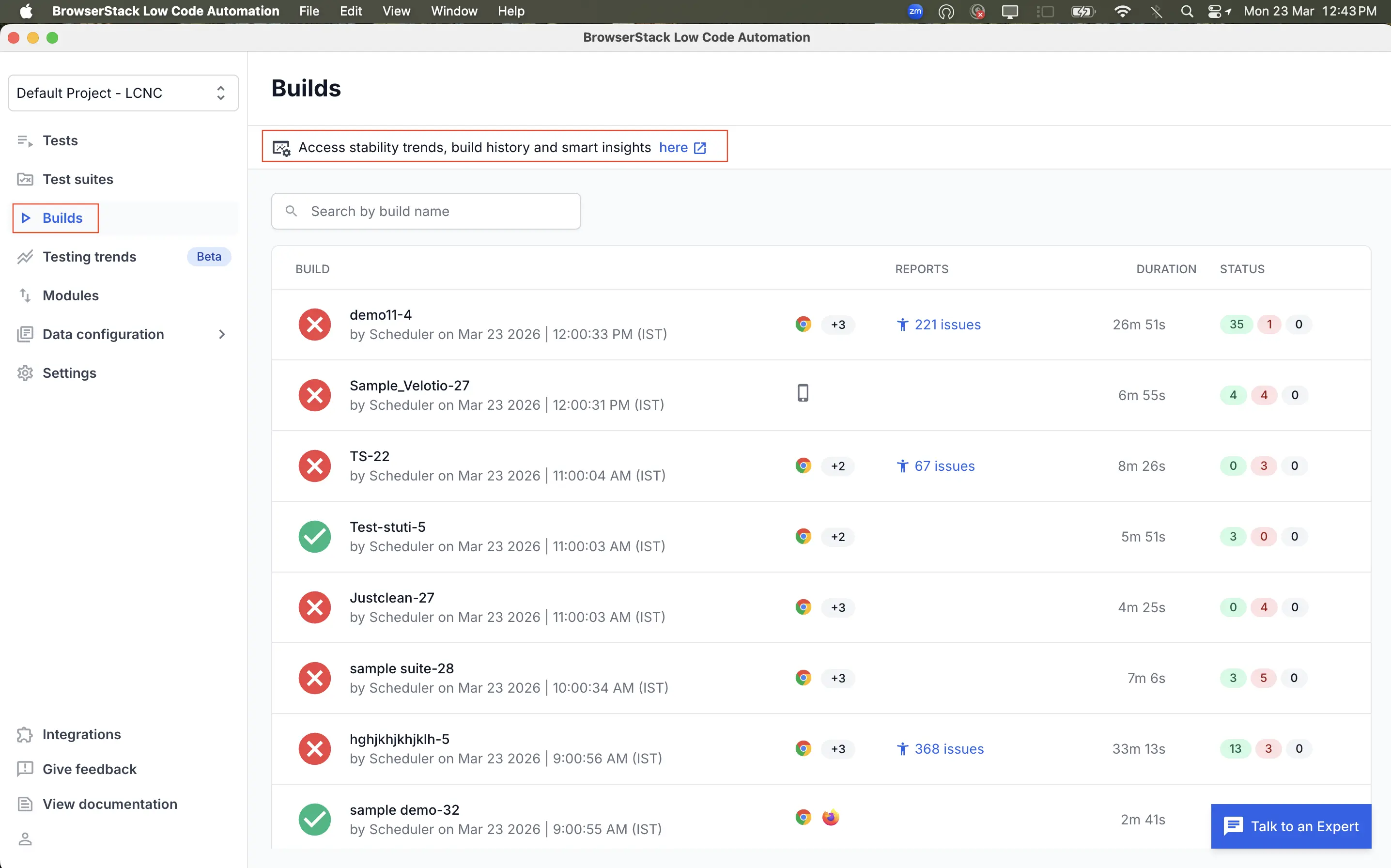Viewport: 1391px width, 868px height.
Task: Open the Apple menu
Action: coord(25,11)
